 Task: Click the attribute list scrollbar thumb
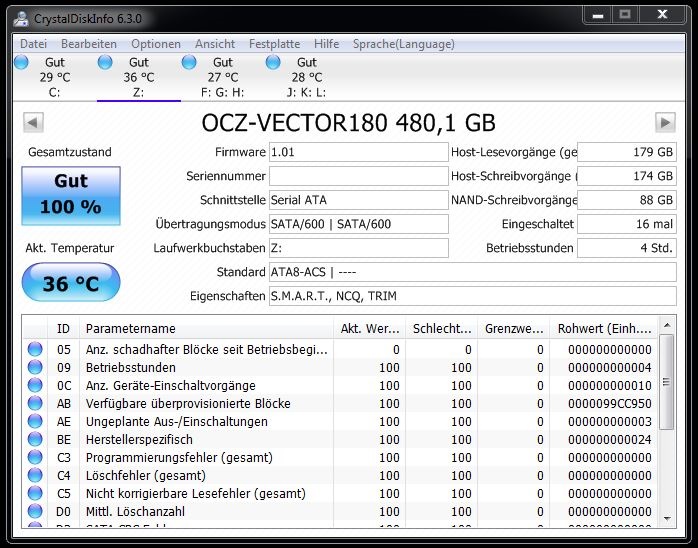pos(666,382)
